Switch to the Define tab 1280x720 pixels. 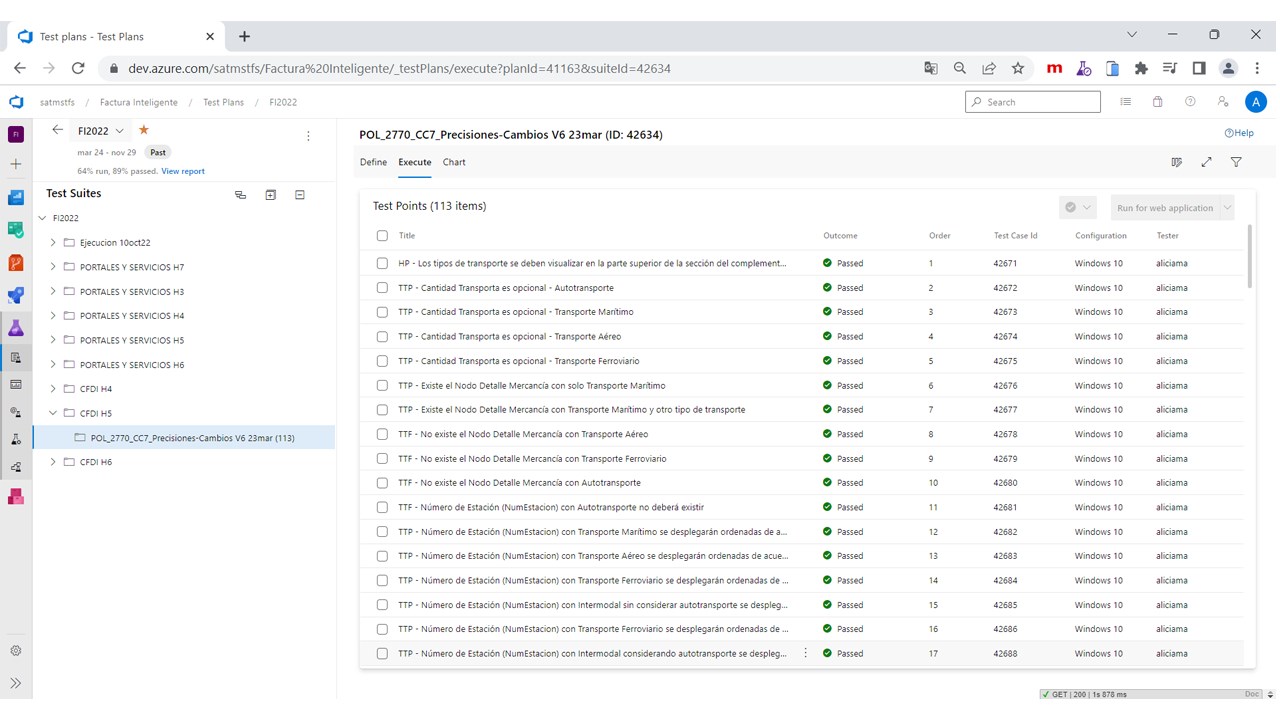tap(373, 162)
